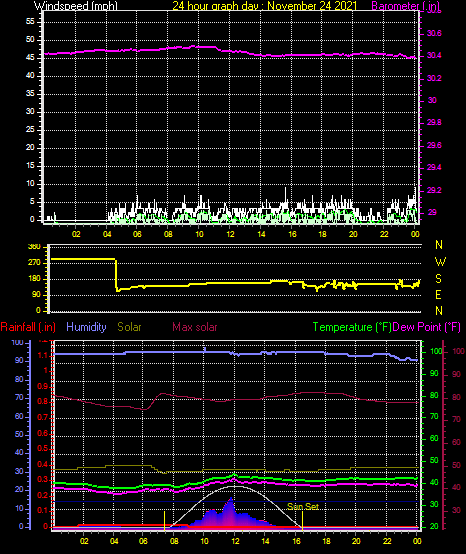Viewport: 466px width, 554px height.
Task: Click the yellow sunrise marker line
Action: 164,520
